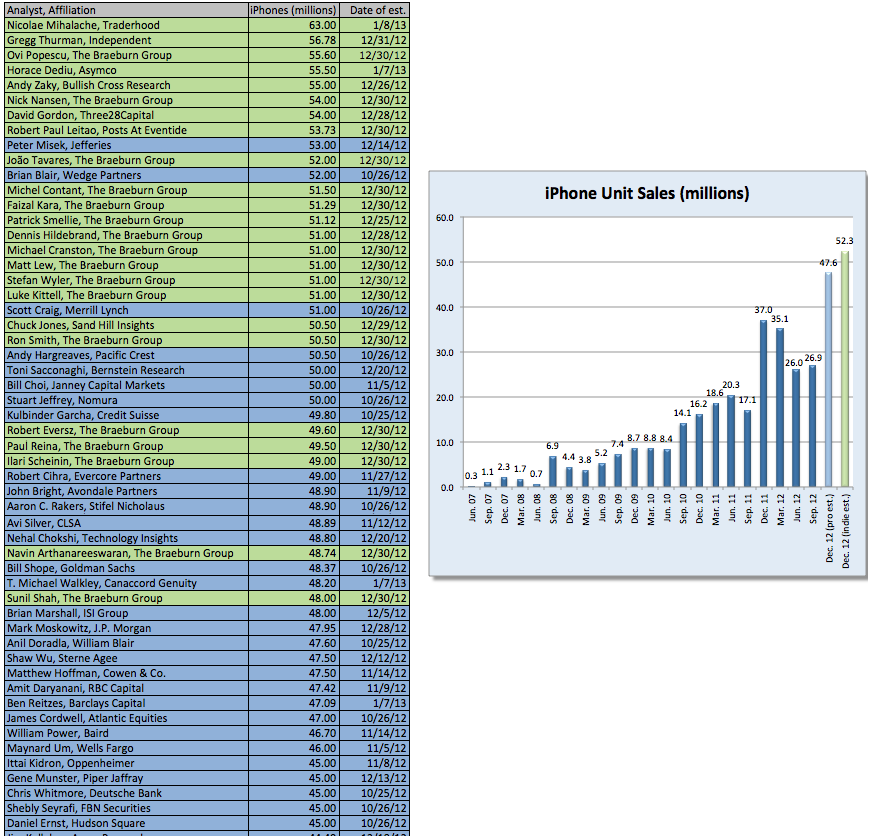Select the 'Date of est.' header cell

coord(374,10)
